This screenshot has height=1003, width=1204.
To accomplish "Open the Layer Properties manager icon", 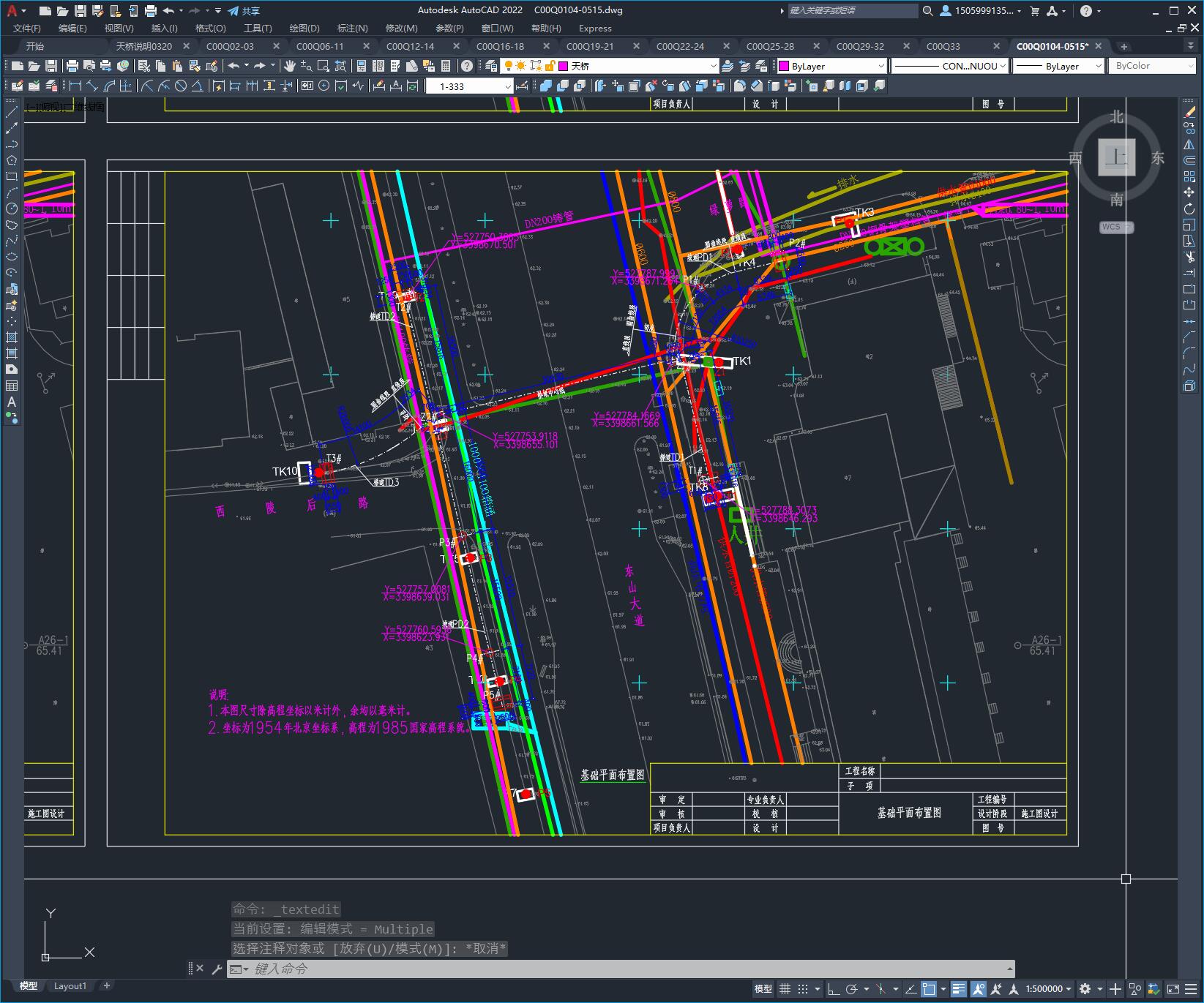I will point(491,66).
